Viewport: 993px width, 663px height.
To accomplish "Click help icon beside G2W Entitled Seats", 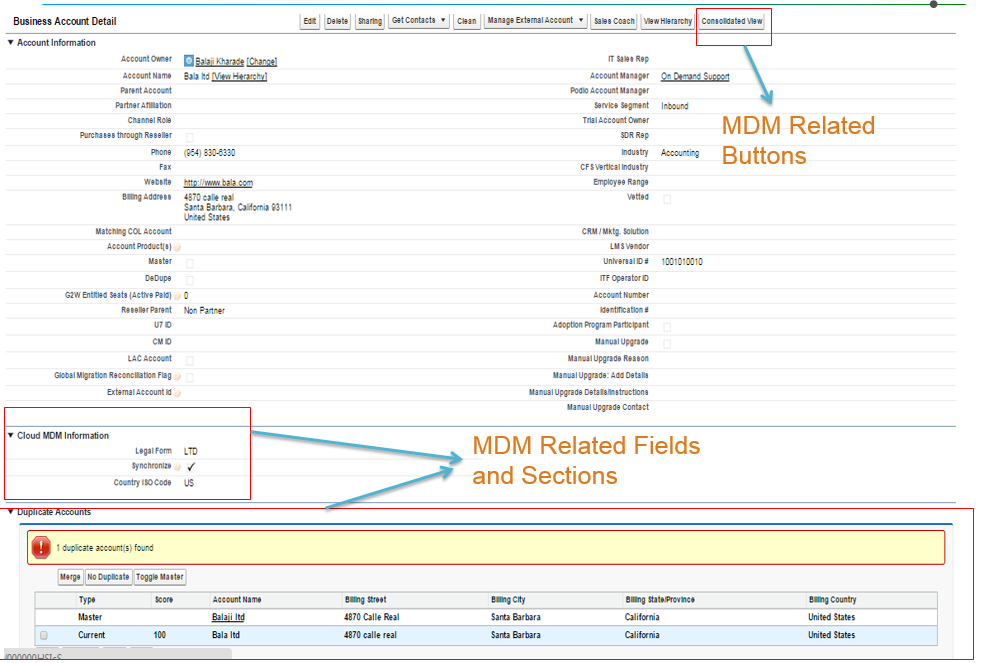I will pos(177,296).
